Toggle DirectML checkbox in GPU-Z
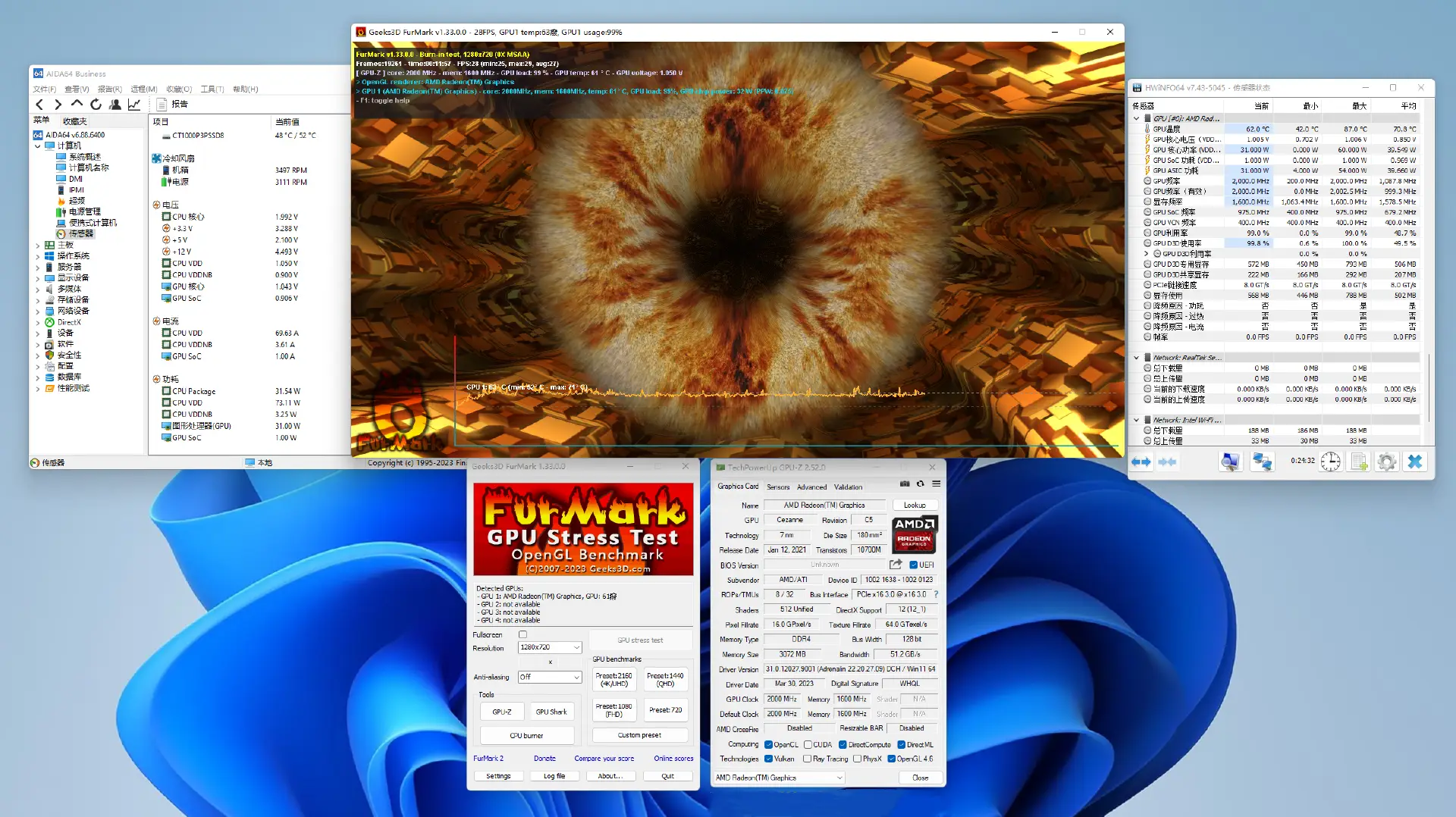Screen dimensions: 1456x817 pyautogui.click(x=902, y=744)
